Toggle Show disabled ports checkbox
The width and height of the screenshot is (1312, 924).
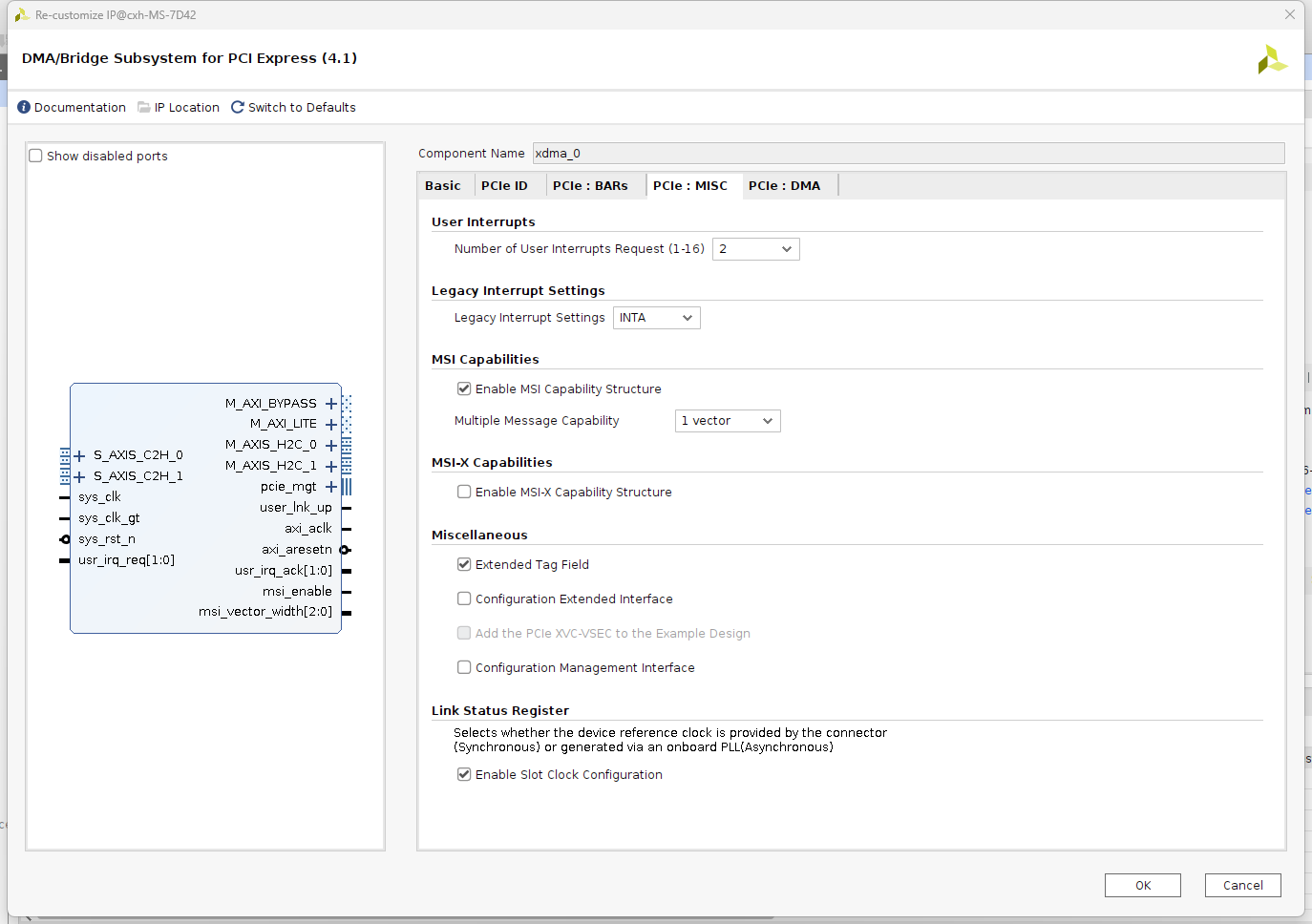click(36, 156)
